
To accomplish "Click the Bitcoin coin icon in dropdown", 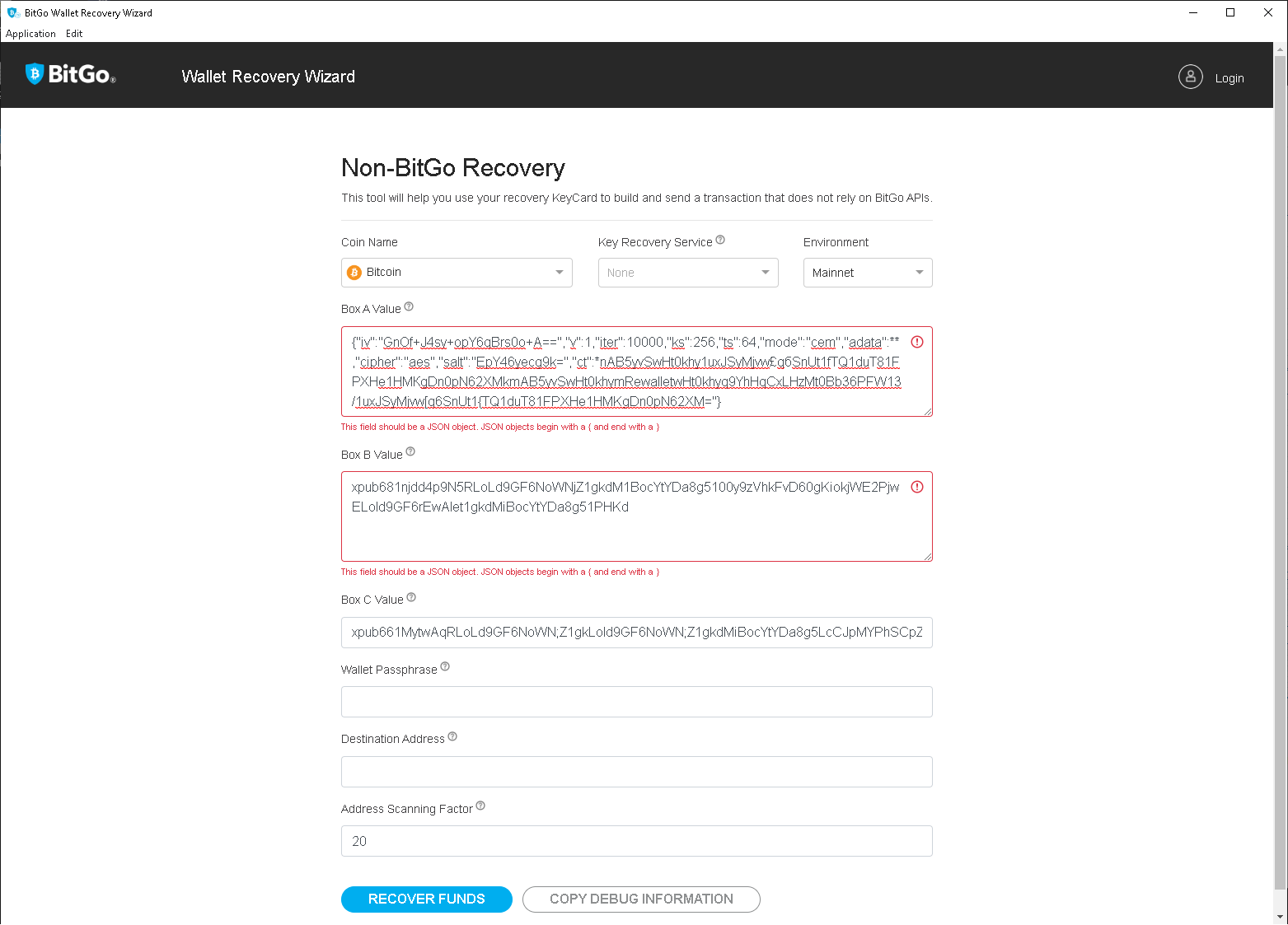I will point(354,273).
